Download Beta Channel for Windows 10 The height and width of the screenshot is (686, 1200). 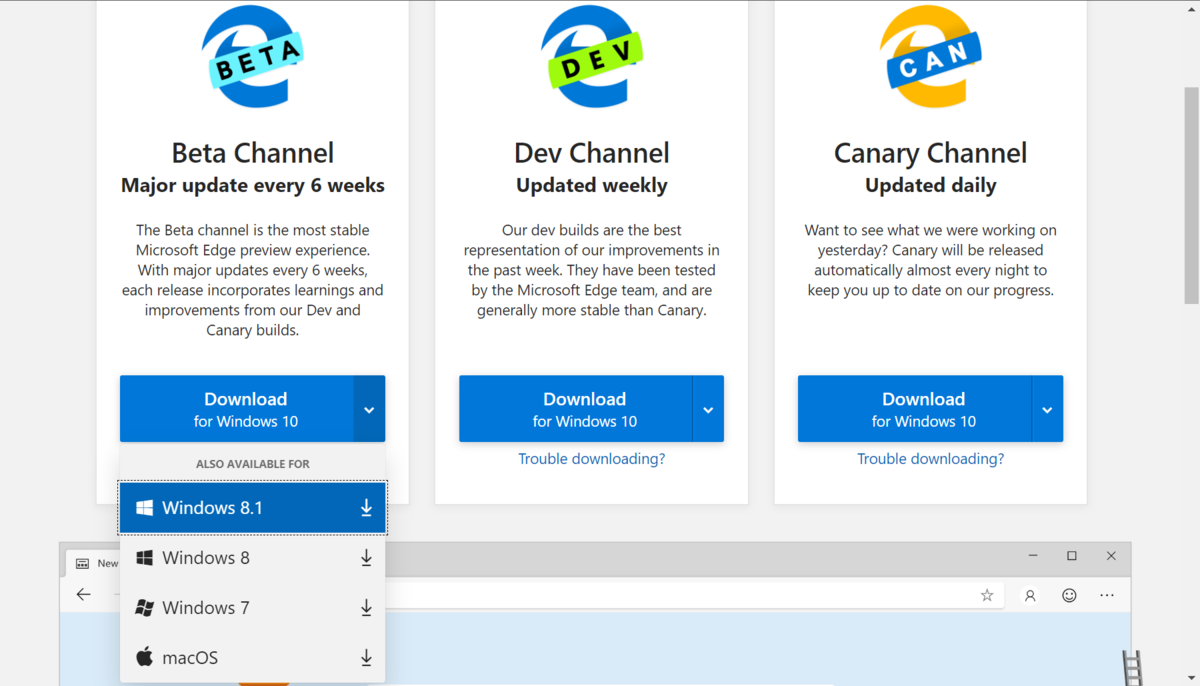[x=236, y=409]
